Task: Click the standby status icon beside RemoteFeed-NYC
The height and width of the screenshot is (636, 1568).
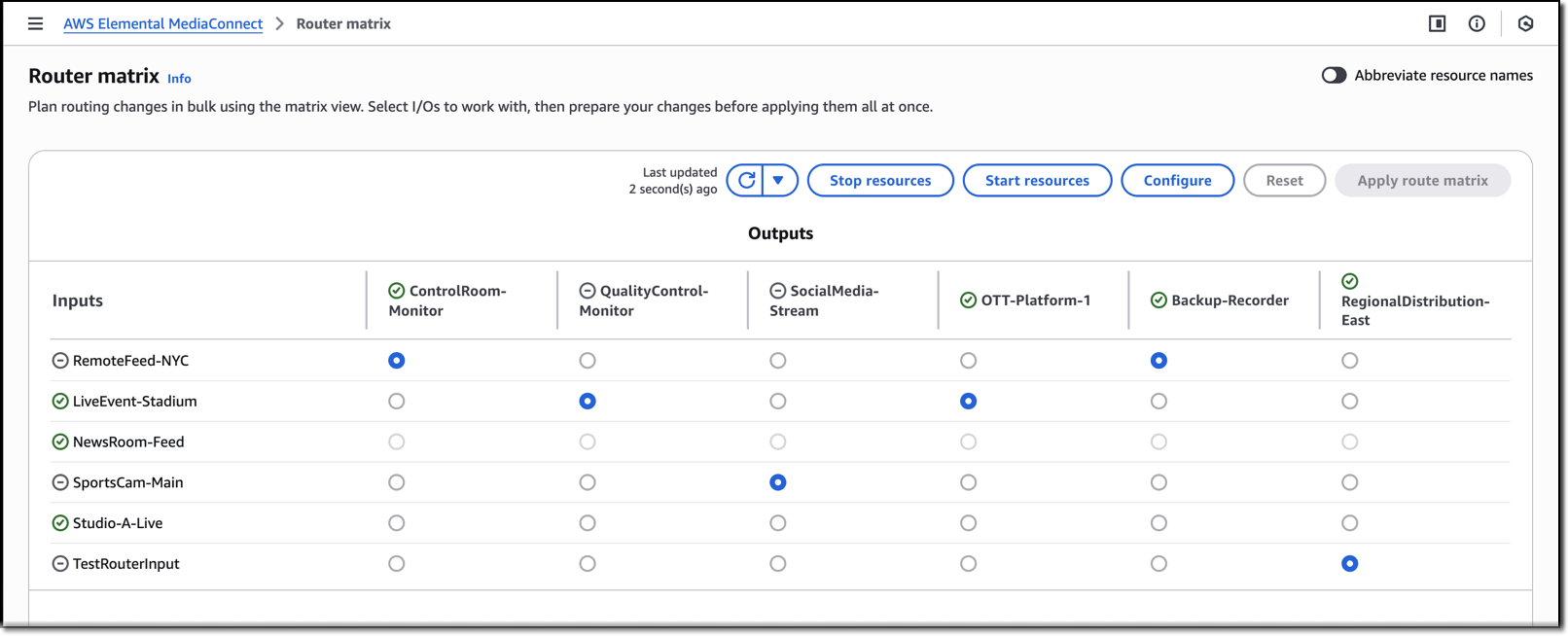Action: click(x=60, y=361)
